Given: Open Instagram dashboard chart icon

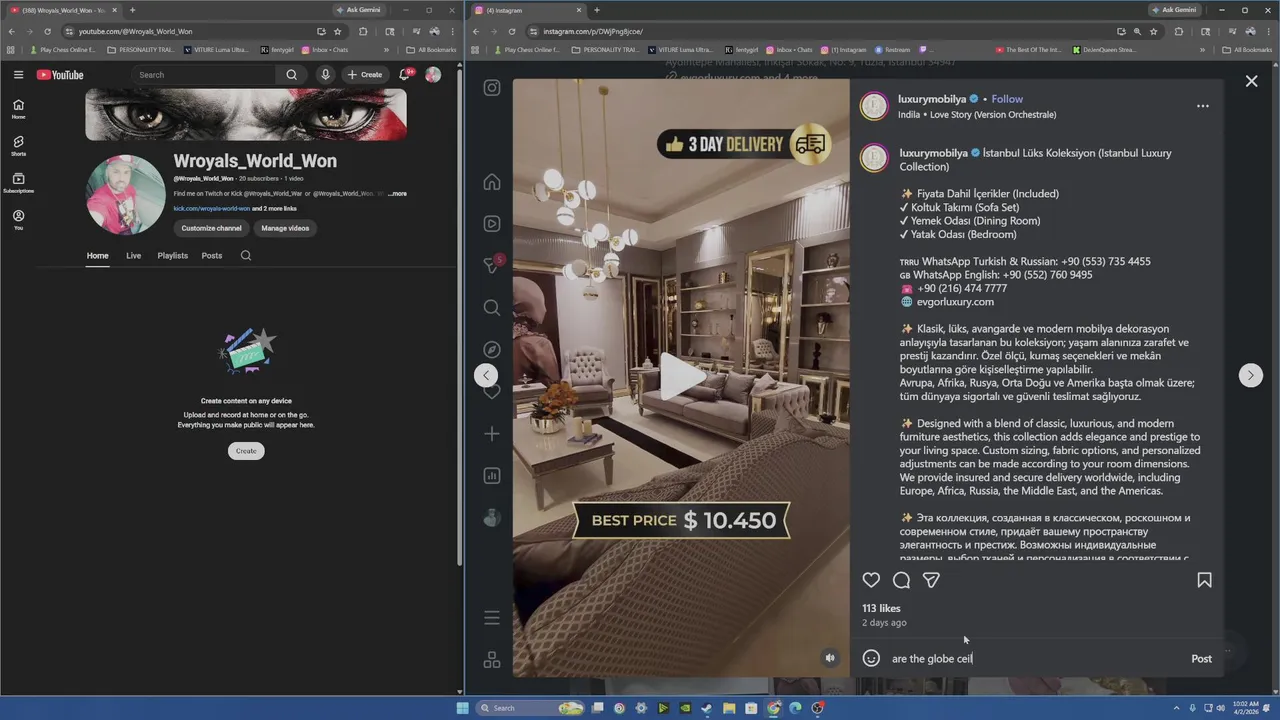Looking at the screenshot, I should point(492,476).
